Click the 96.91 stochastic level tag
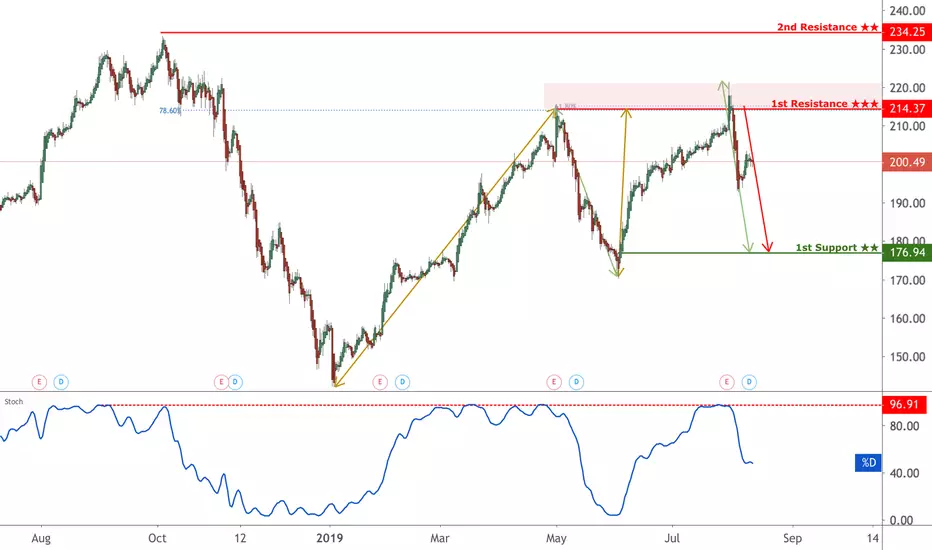The height and width of the screenshot is (550, 932). pos(904,404)
